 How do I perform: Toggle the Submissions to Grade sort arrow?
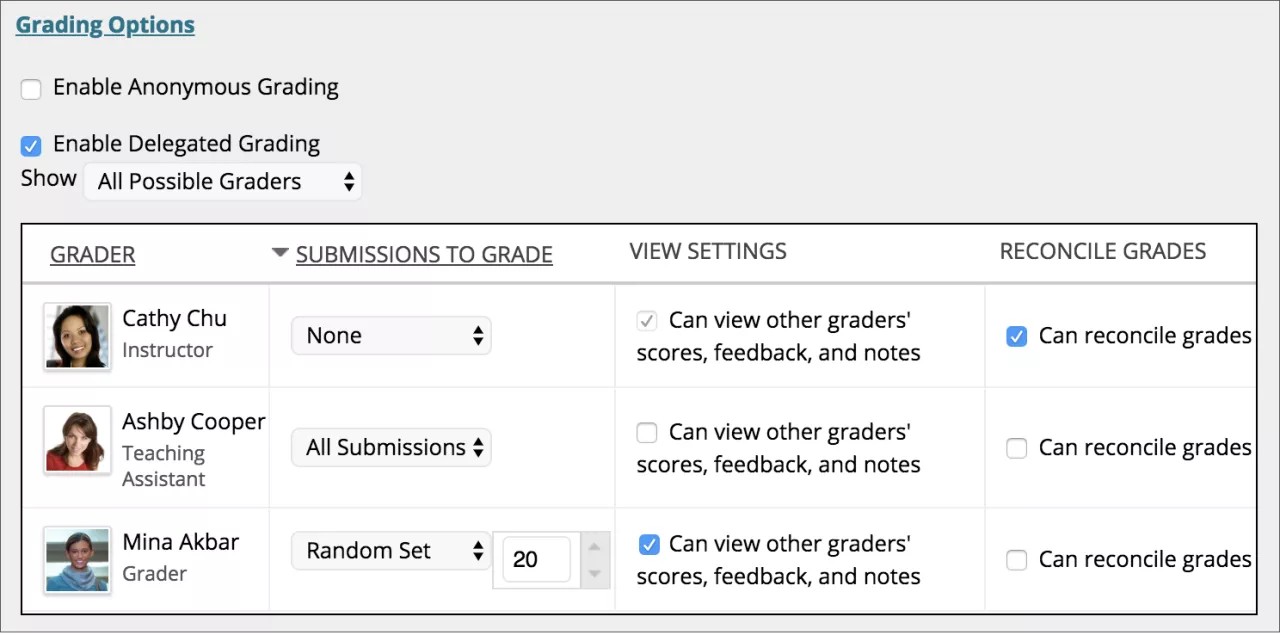[279, 253]
